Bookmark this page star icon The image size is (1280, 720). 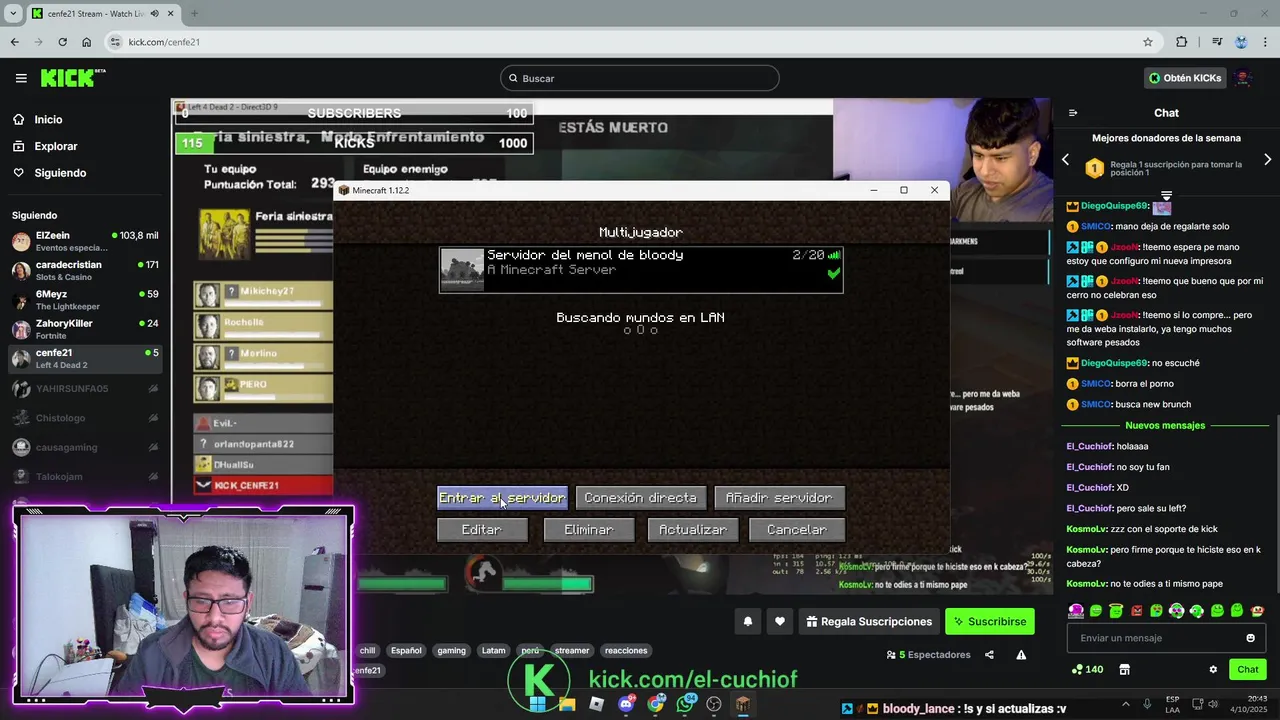[1148, 42]
